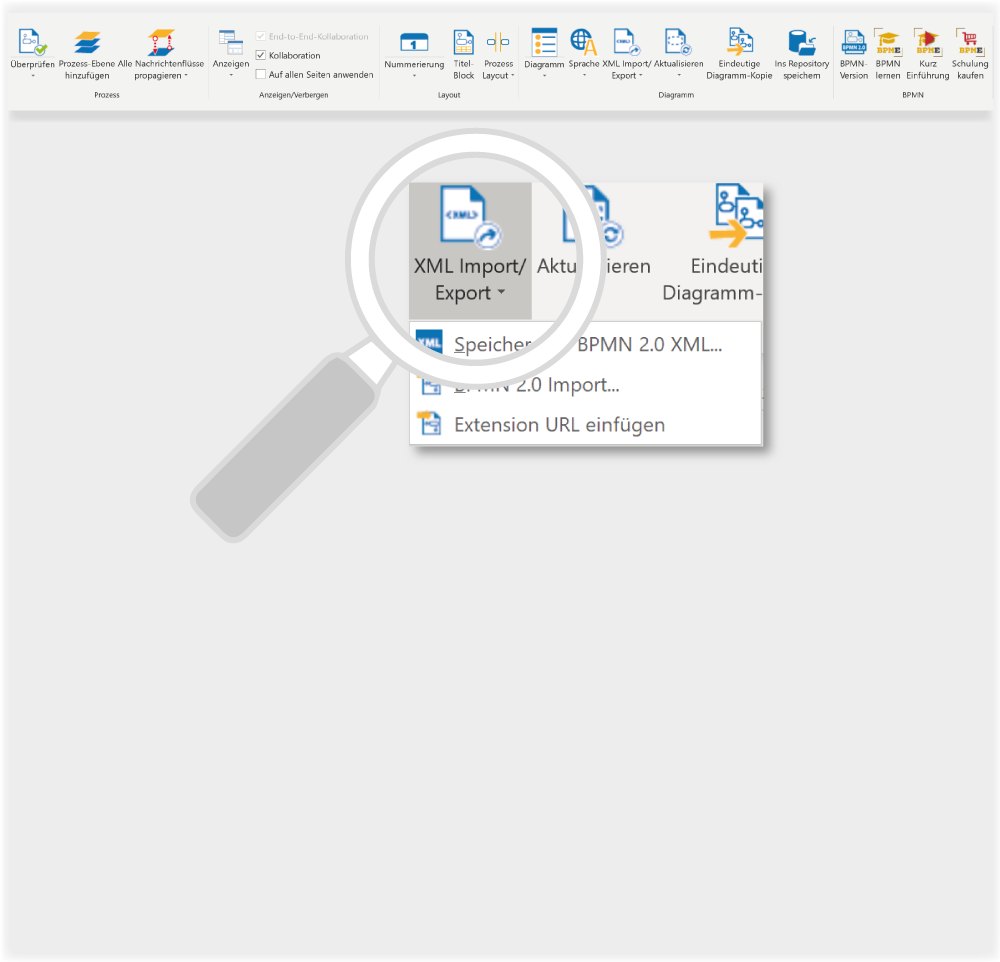Click the Prozess Layout icon
Screen dimensions: 1000x962
point(498,42)
